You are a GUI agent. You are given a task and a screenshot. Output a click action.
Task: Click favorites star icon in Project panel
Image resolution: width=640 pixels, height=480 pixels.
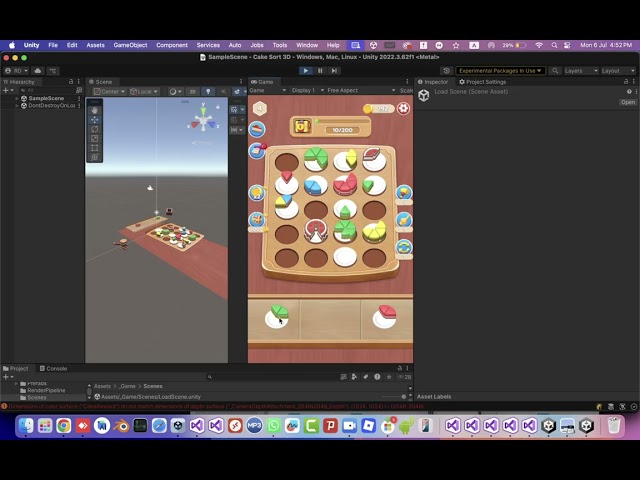point(389,377)
